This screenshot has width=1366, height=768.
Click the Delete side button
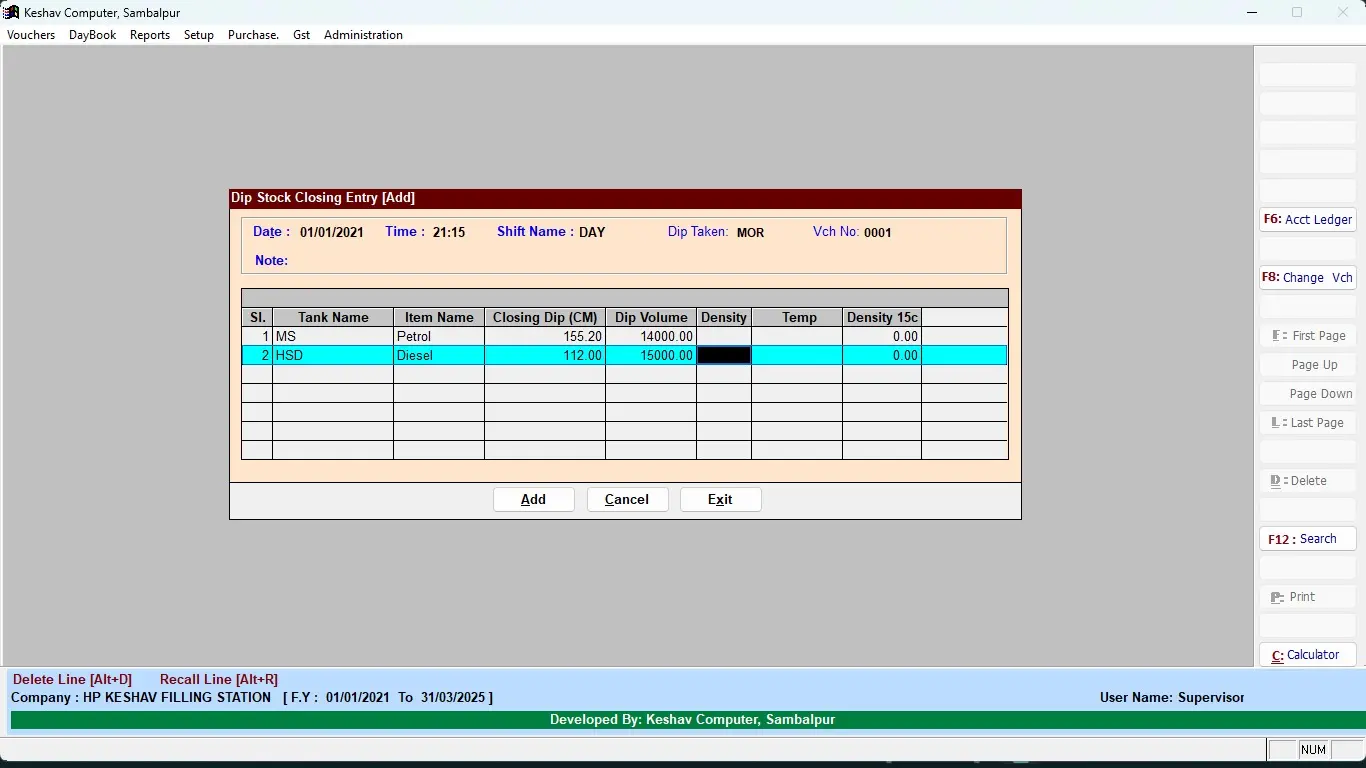(x=1308, y=480)
